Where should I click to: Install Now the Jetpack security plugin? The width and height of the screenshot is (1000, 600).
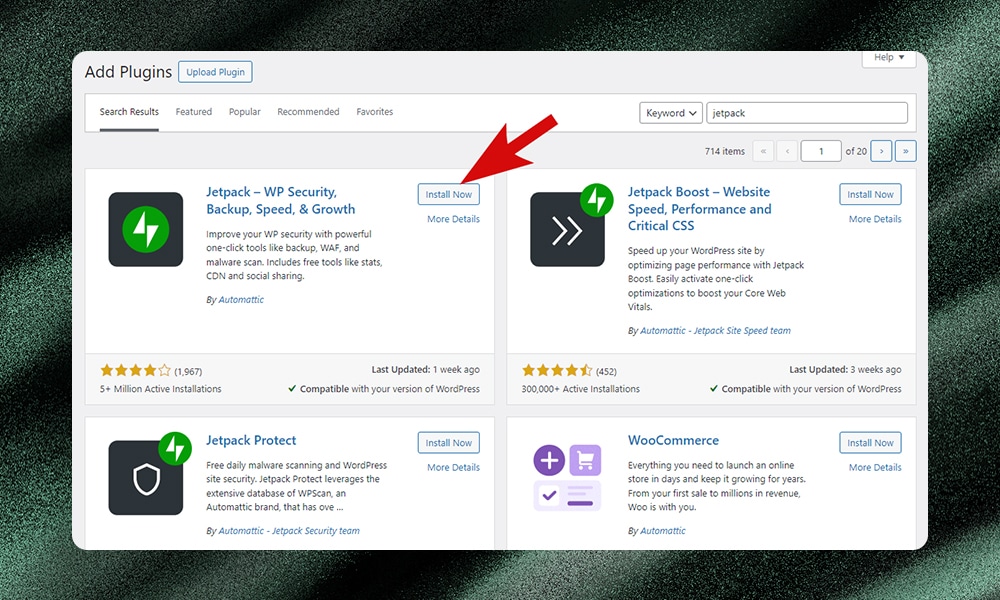pos(448,194)
